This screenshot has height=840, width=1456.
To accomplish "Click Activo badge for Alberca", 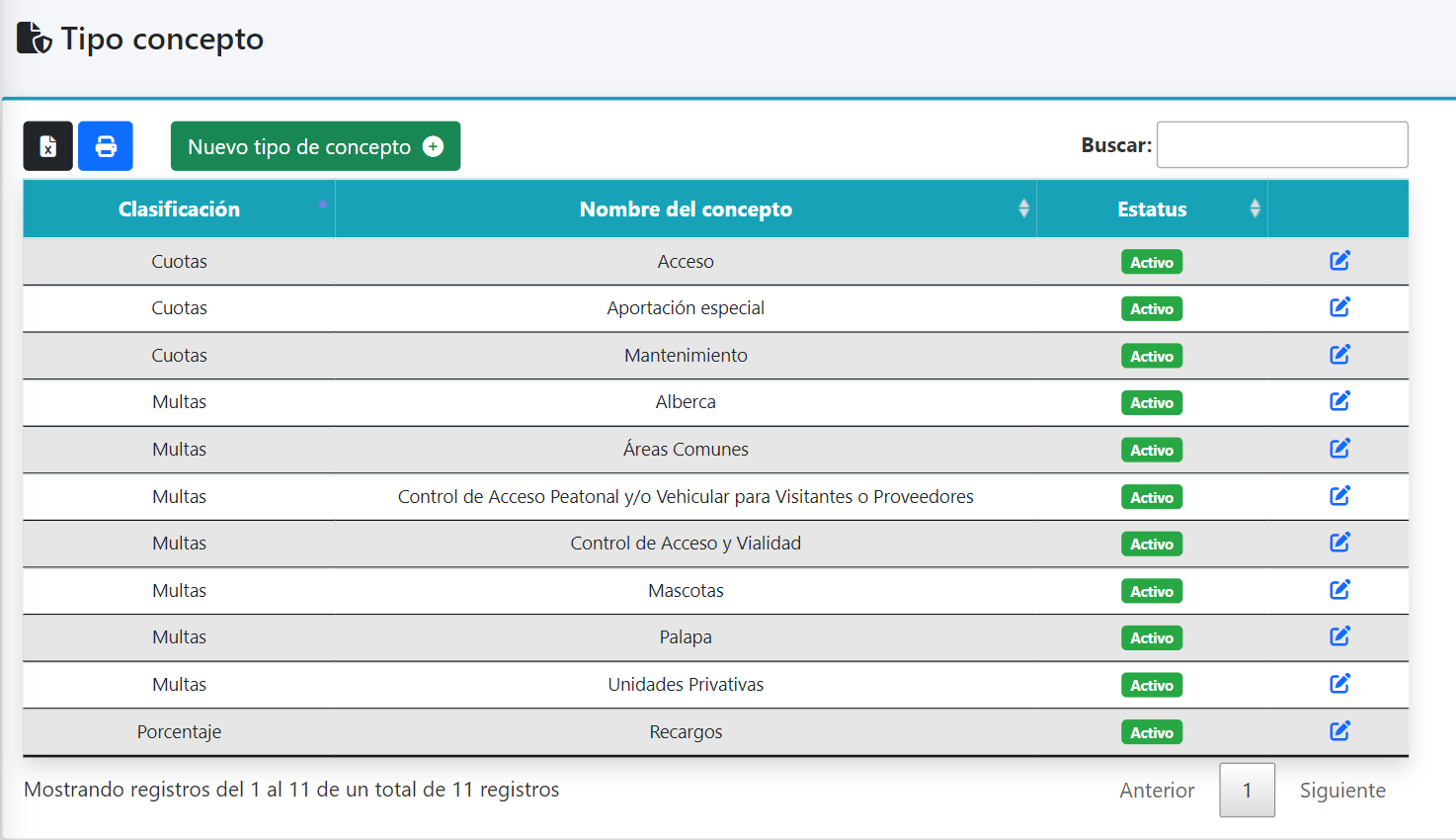I will coord(1152,403).
